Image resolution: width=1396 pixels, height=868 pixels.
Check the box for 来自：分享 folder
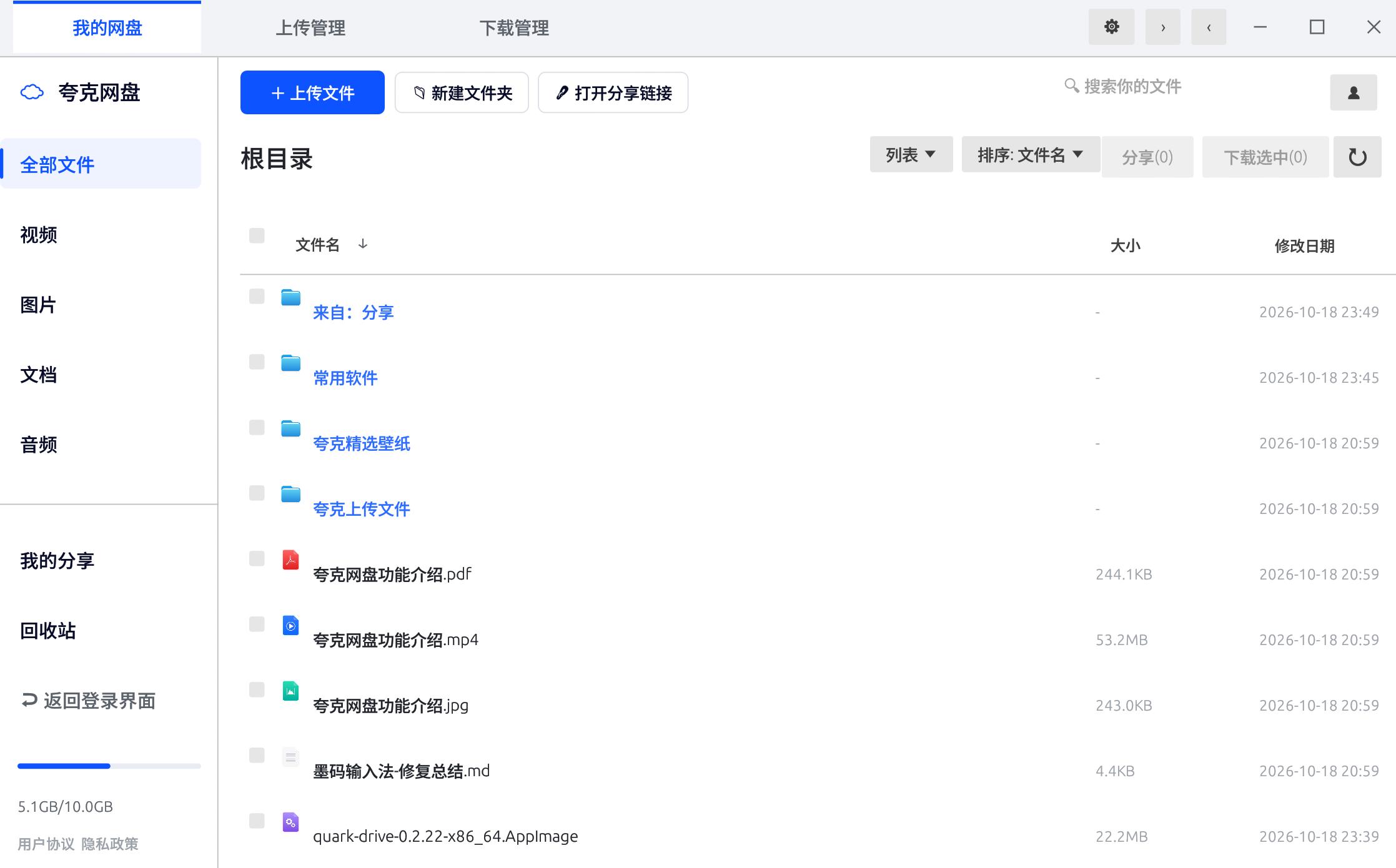tap(257, 296)
